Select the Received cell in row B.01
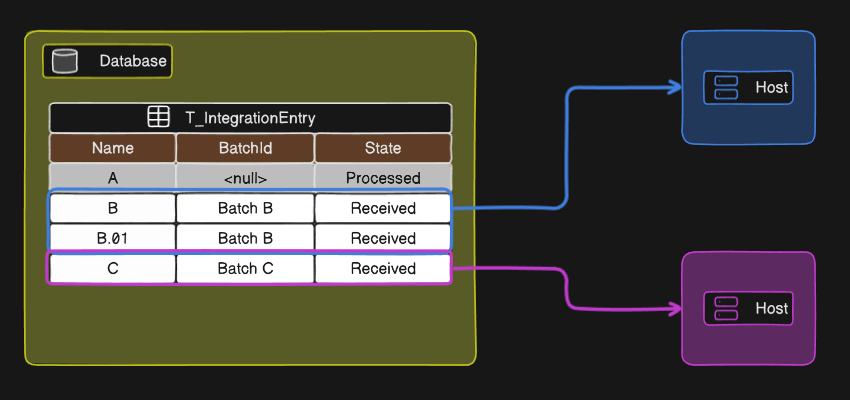The image size is (850, 400). 383,238
